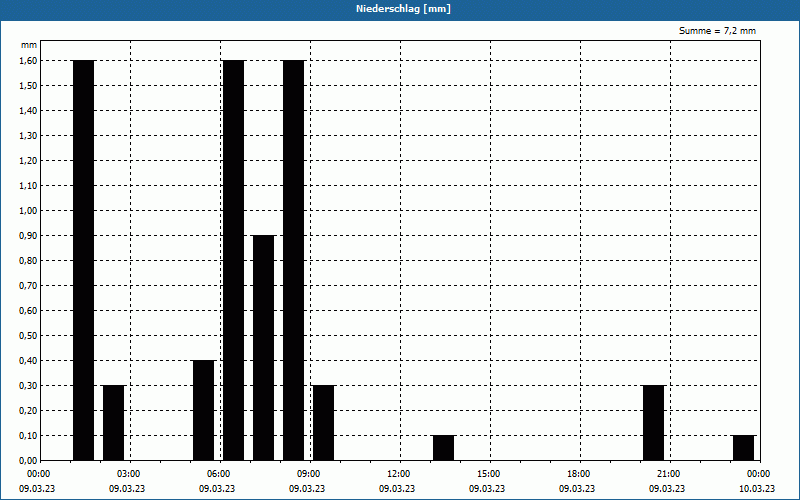
Task: Click the y-axis value 0,50
Action: tap(28, 336)
